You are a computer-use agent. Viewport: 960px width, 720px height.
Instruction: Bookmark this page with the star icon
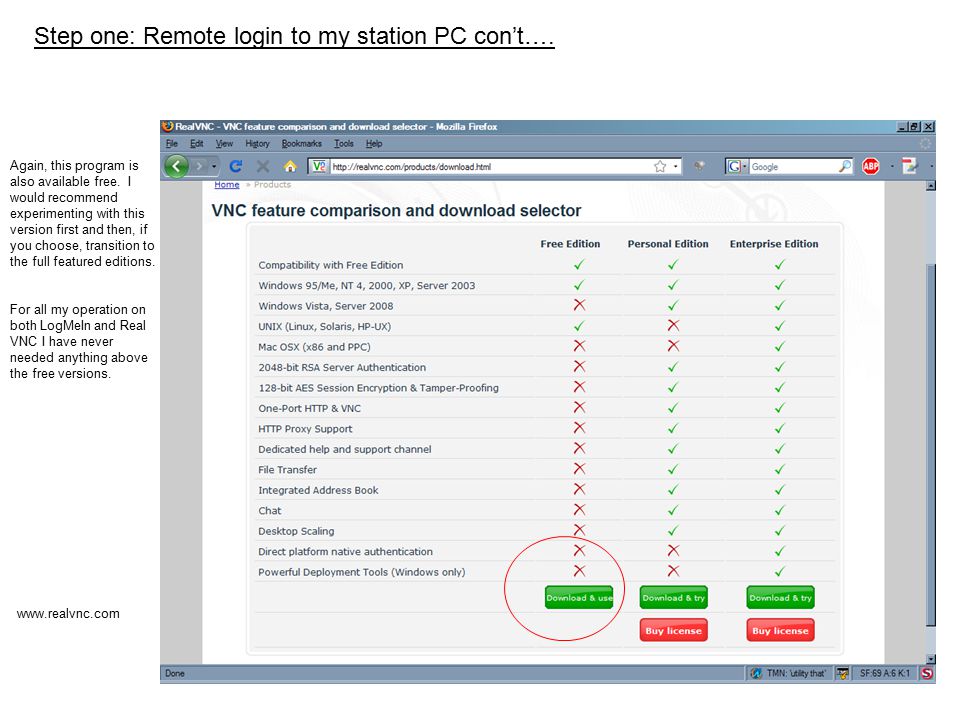point(660,167)
